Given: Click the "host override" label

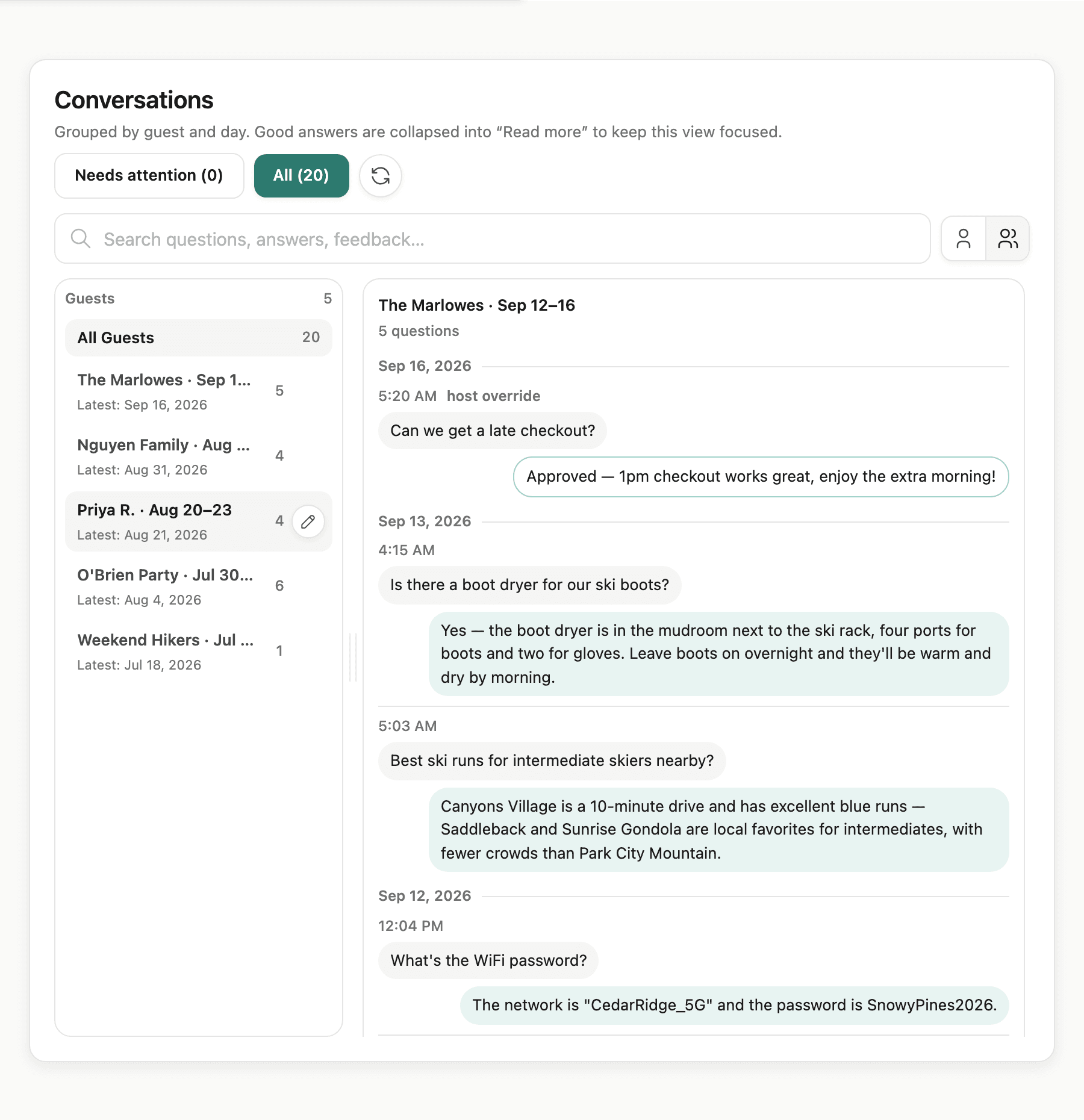Looking at the screenshot, I should 494,396.
